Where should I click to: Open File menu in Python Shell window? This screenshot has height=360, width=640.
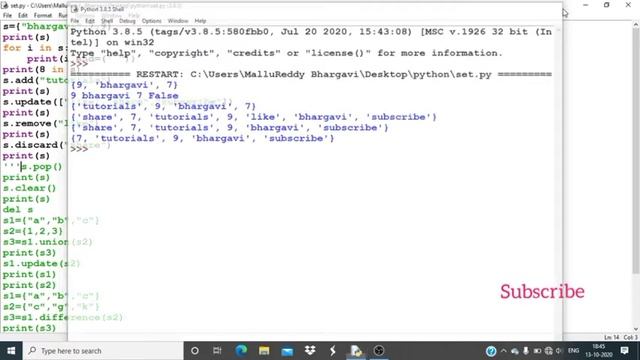point(75,21)
